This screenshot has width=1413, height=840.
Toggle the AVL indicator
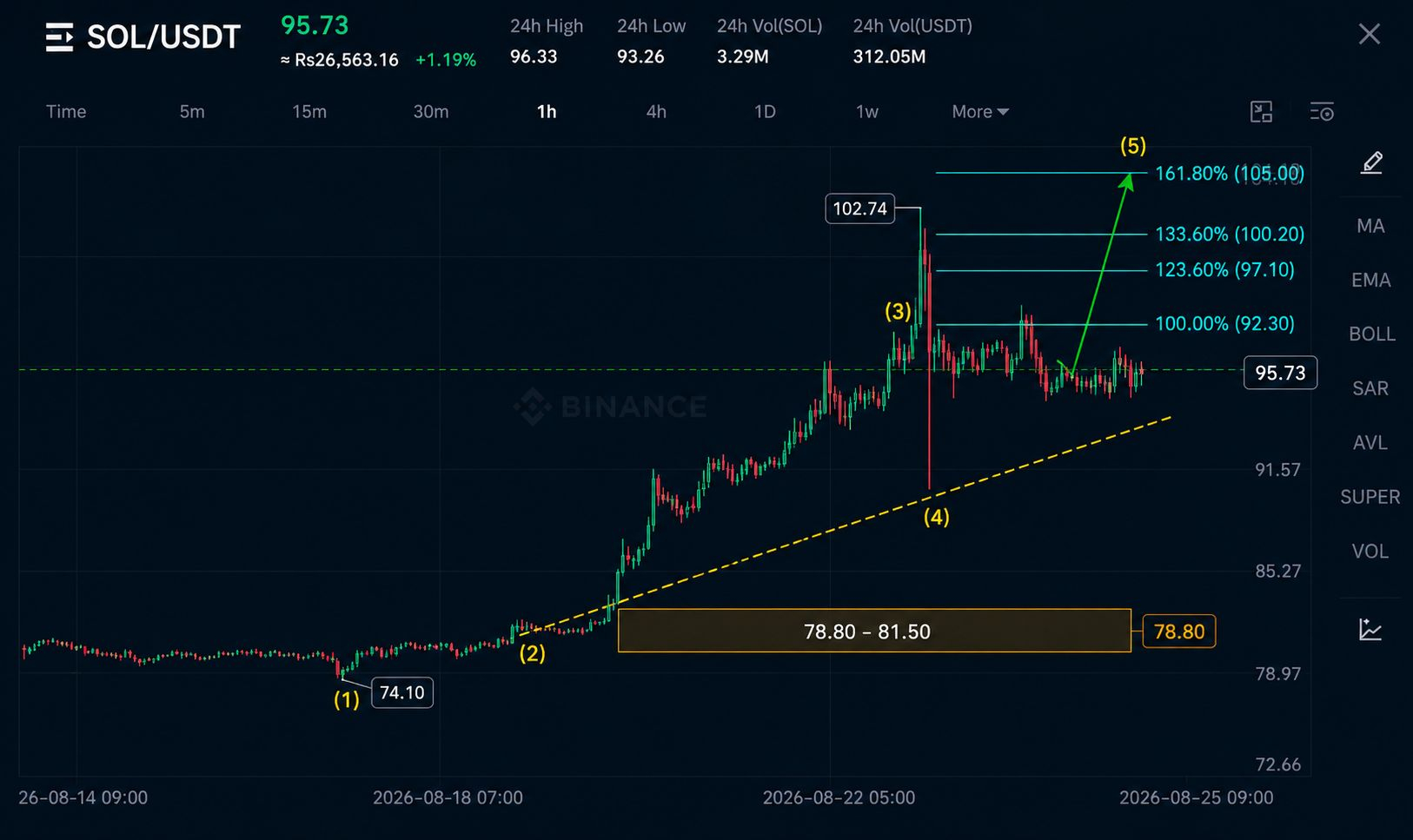tap(1370, 442)
